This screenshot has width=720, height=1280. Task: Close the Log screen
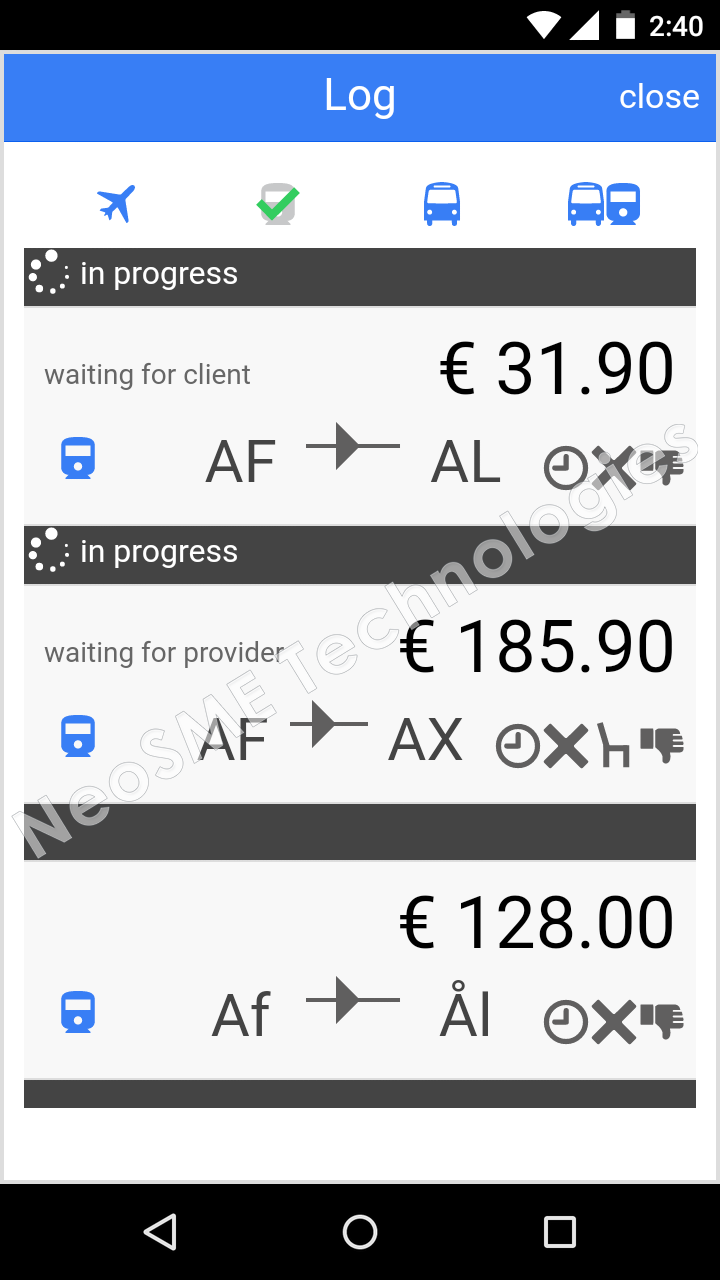coord(659,97)
